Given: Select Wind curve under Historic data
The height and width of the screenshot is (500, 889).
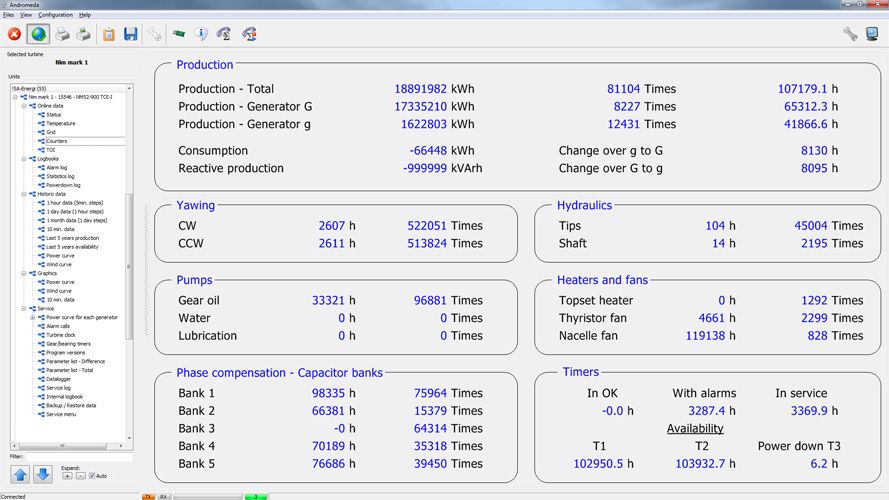Looking at the screenshot, I should click(x=59, y=265).
